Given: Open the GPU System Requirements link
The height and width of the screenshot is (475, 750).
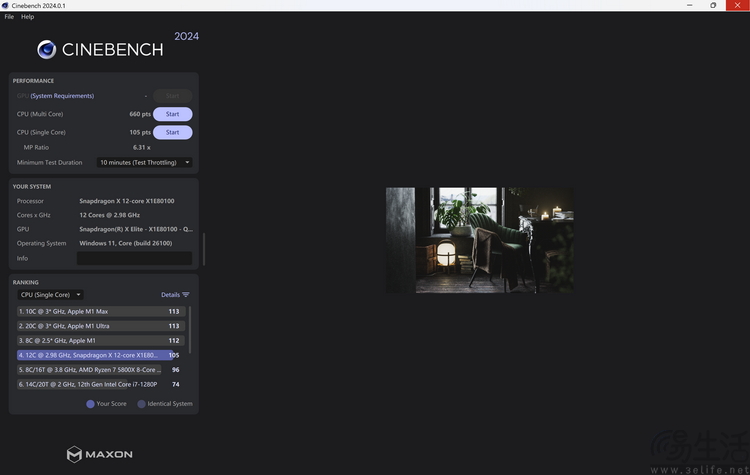Looking at the screenshot, I should (x=62, y=96).
